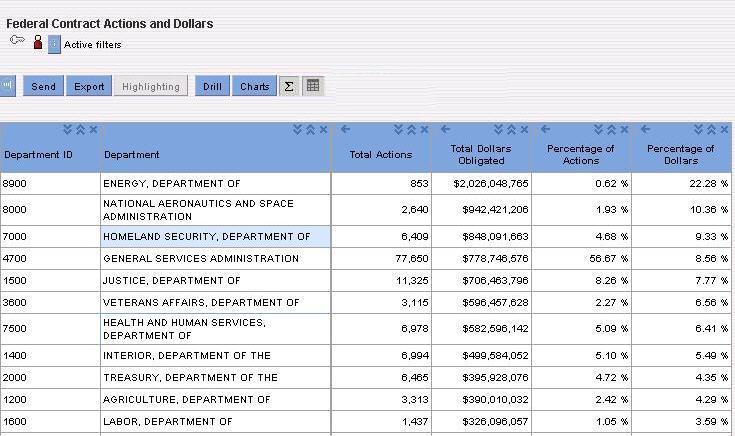Viewport: 735px width, 436px height.
Task: Select GENERAL SERVICES ADMINISTRATION cell
Action: [x=216, y=259]
